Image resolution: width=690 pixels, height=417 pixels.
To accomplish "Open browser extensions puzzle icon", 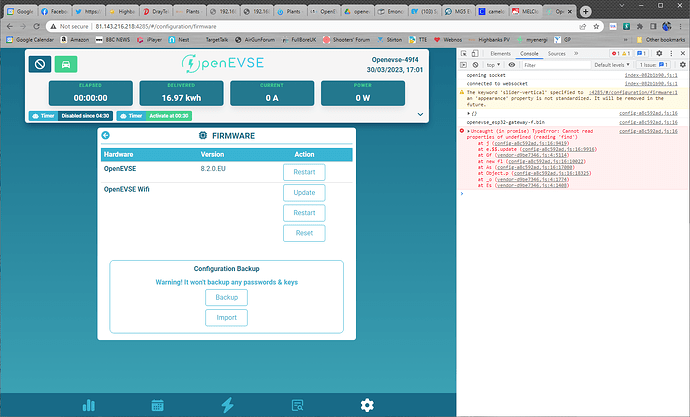I will (x=640, y=26).
